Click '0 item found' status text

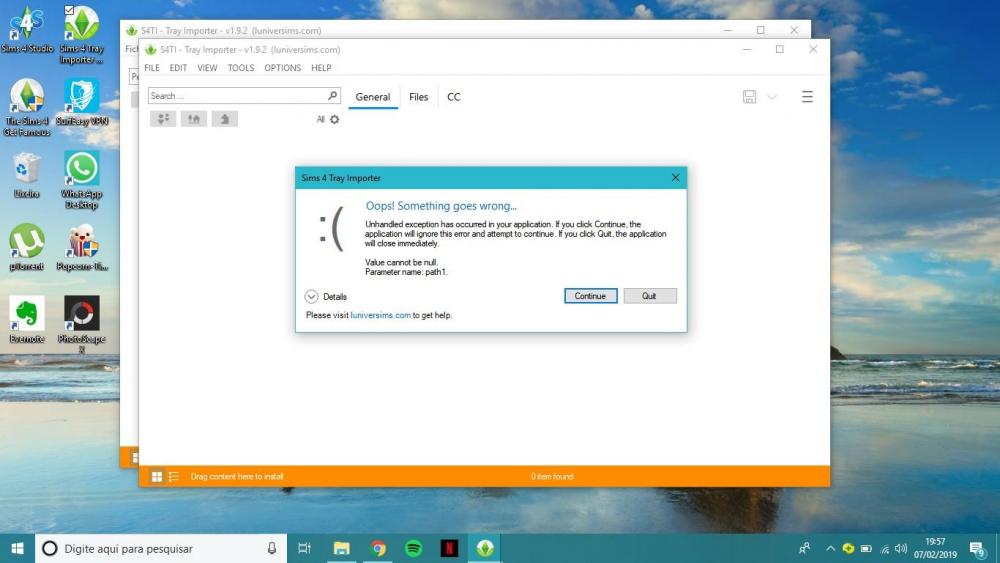click(x=552, y=476)
